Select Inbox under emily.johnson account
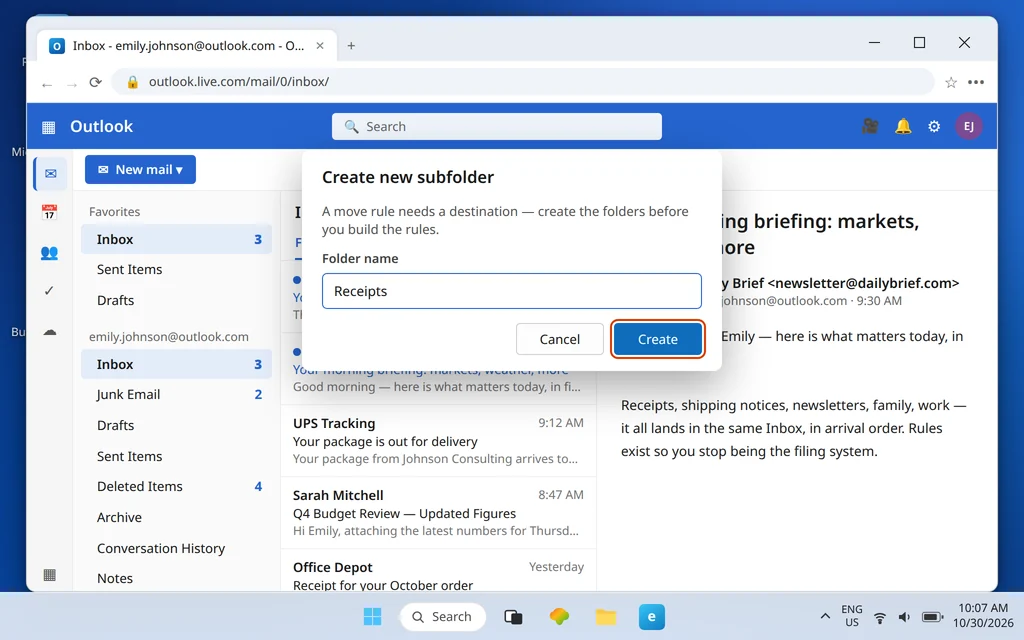 (176, 364)
